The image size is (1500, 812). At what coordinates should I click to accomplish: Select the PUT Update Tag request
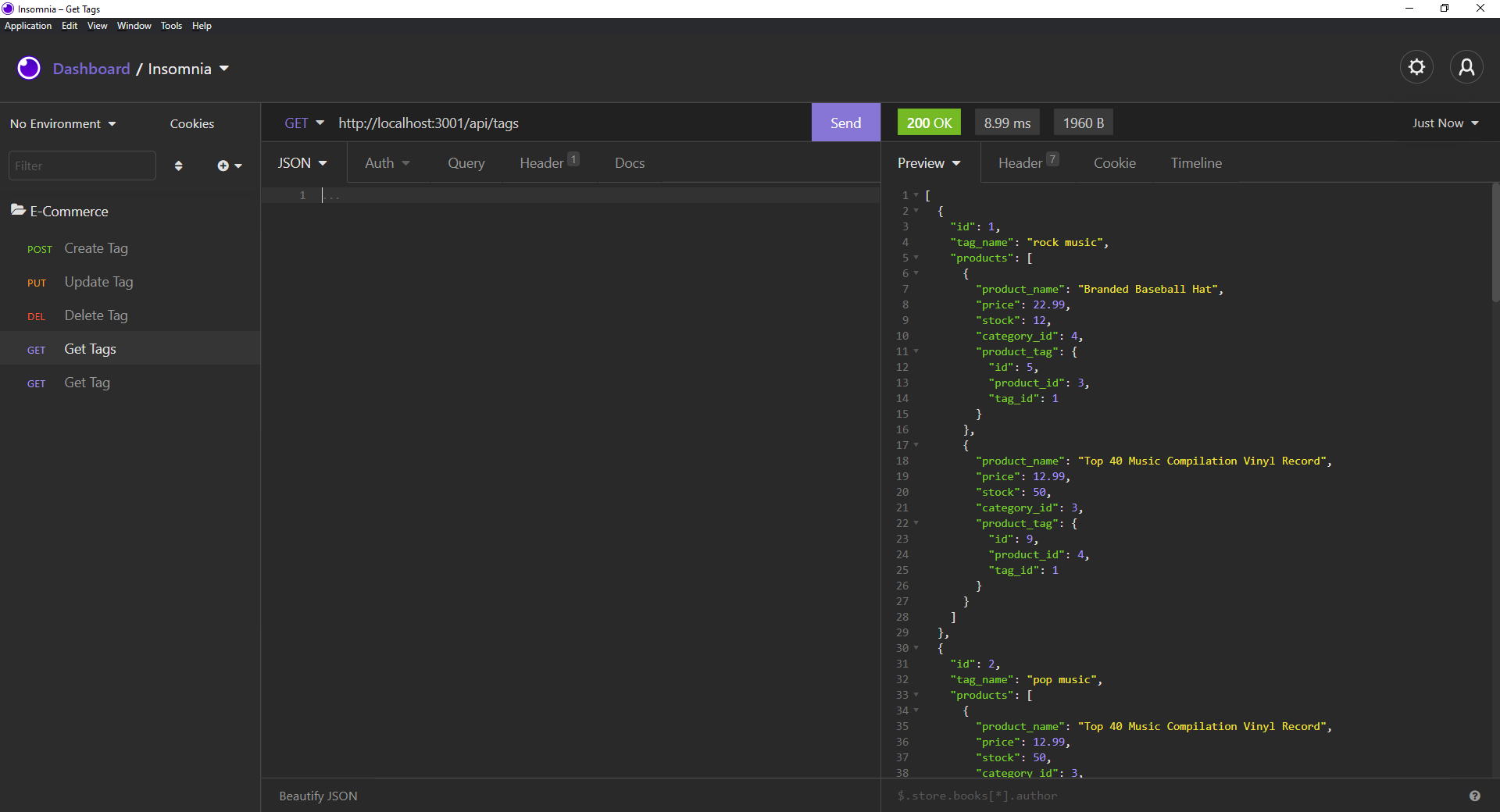[x=130, y=282]
